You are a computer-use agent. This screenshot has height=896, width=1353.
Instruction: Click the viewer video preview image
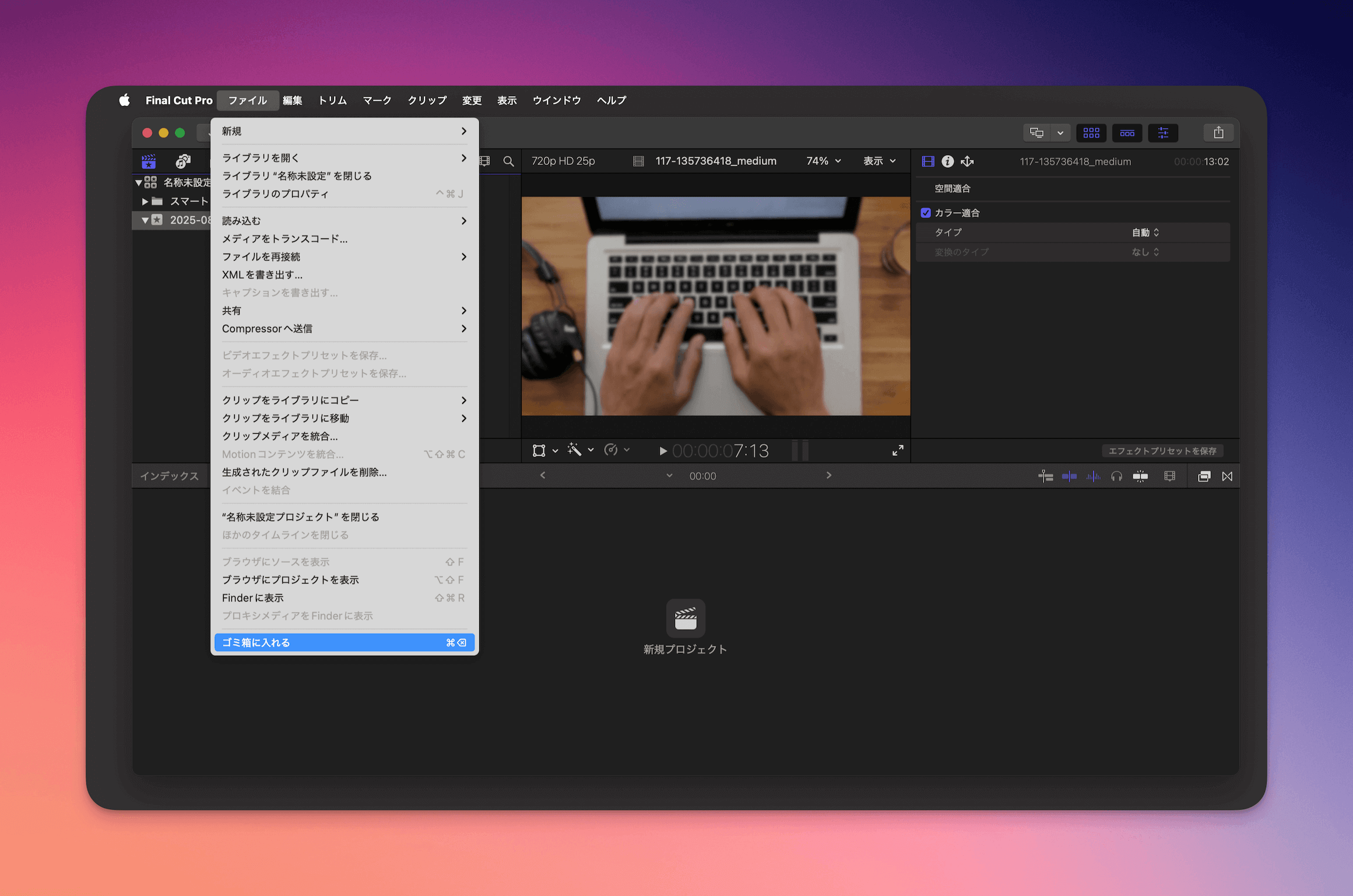pos(716,306)
